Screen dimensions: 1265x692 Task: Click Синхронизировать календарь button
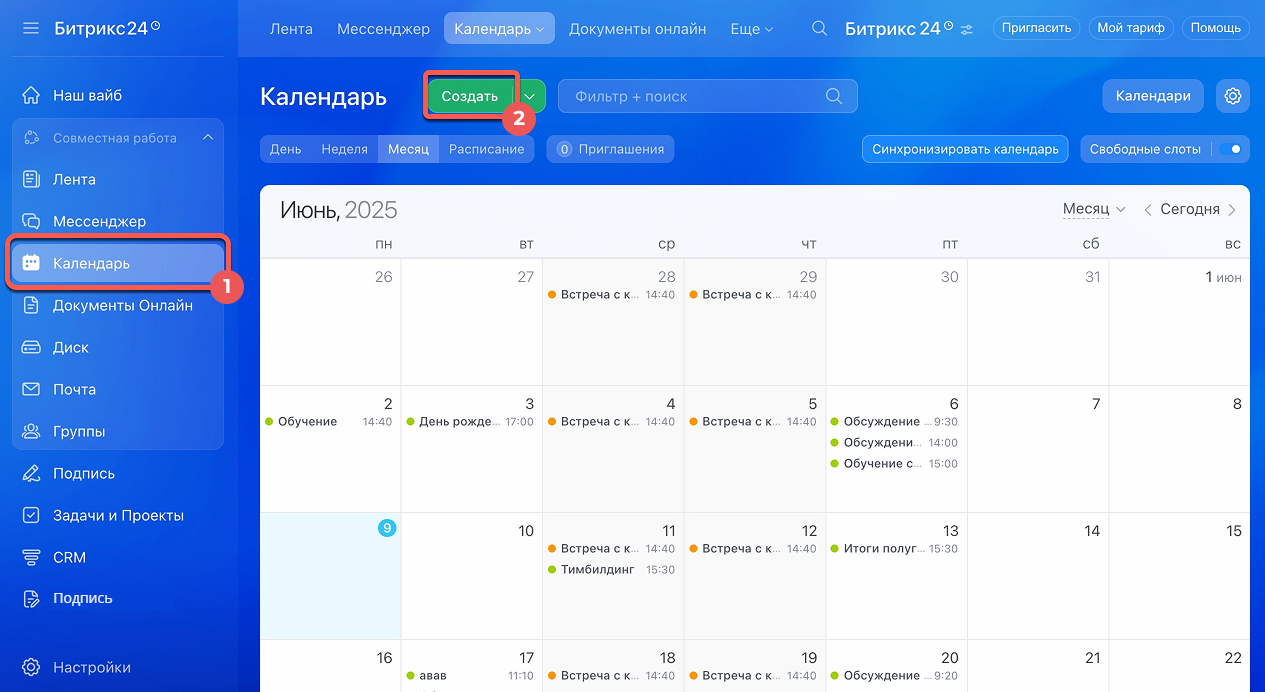(965, 149)
